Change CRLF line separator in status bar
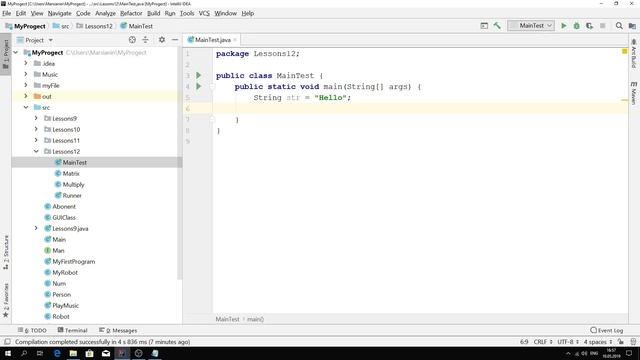 tap(543, 342)
